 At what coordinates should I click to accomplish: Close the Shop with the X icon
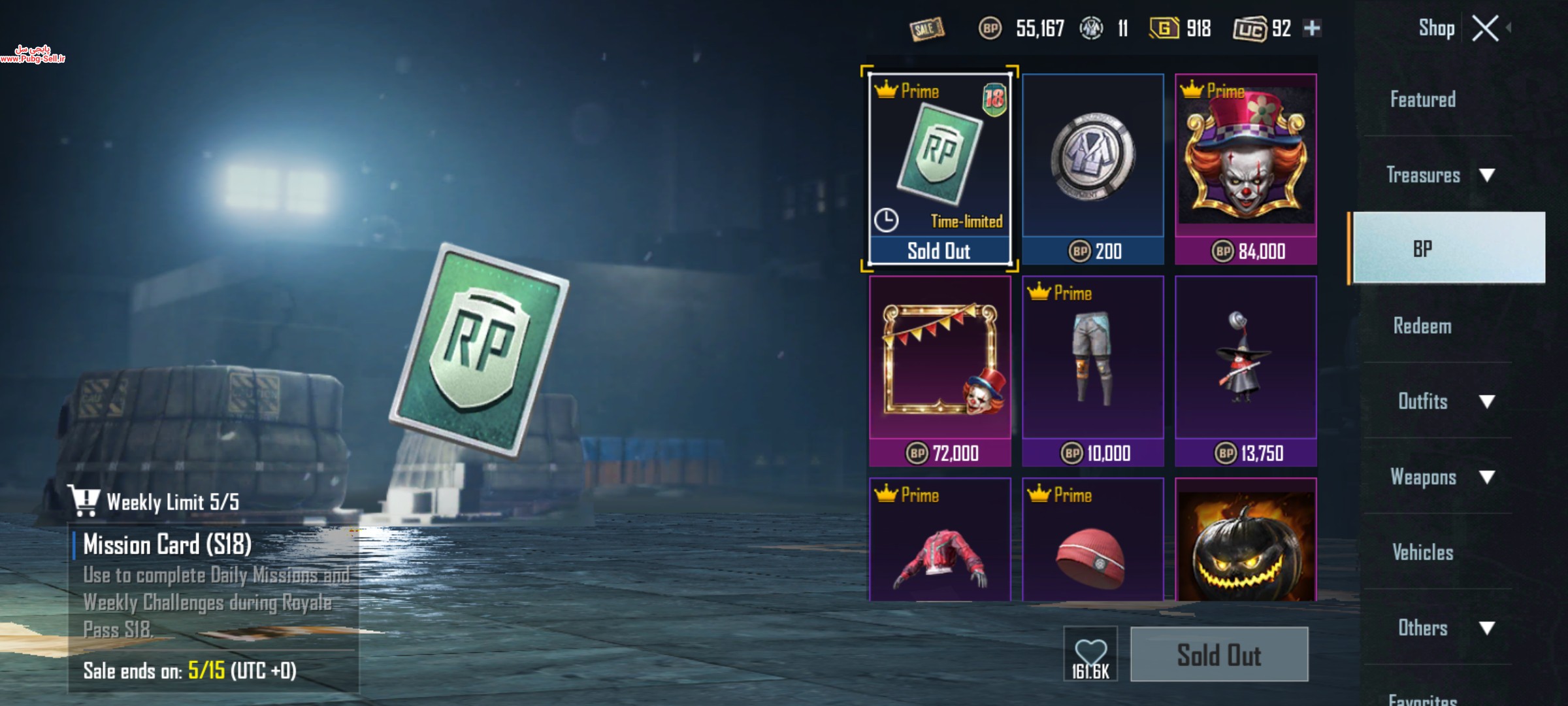pyautogui.click(x=1485, y=28)
